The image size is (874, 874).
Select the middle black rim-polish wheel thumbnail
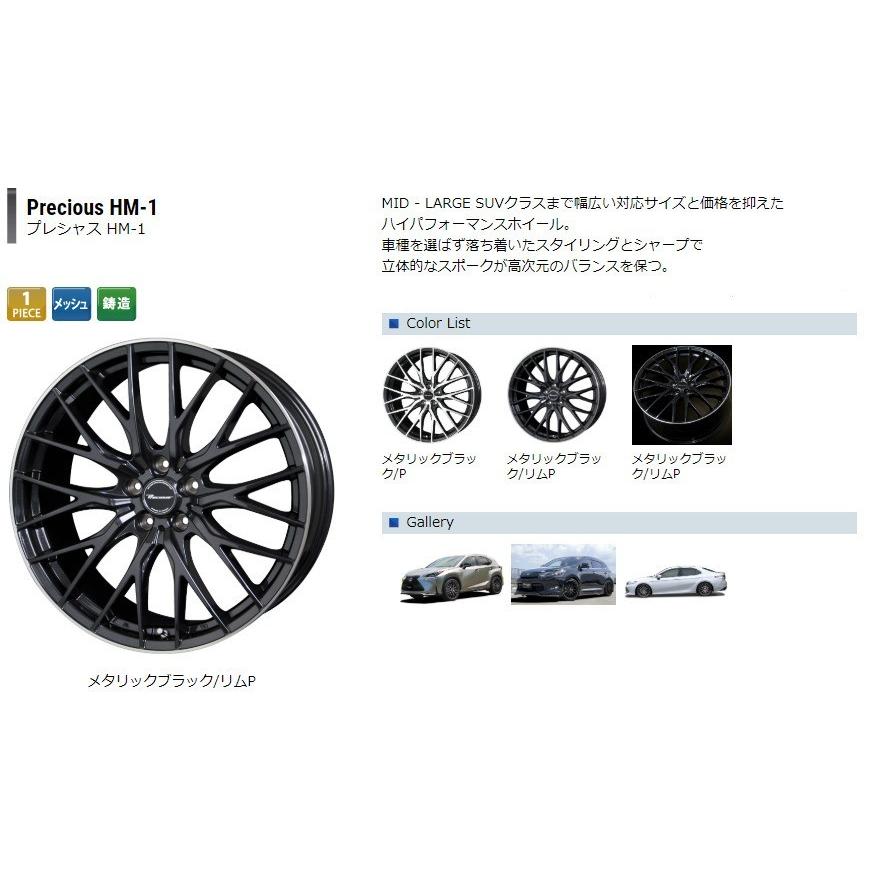(x=557, y=394)
